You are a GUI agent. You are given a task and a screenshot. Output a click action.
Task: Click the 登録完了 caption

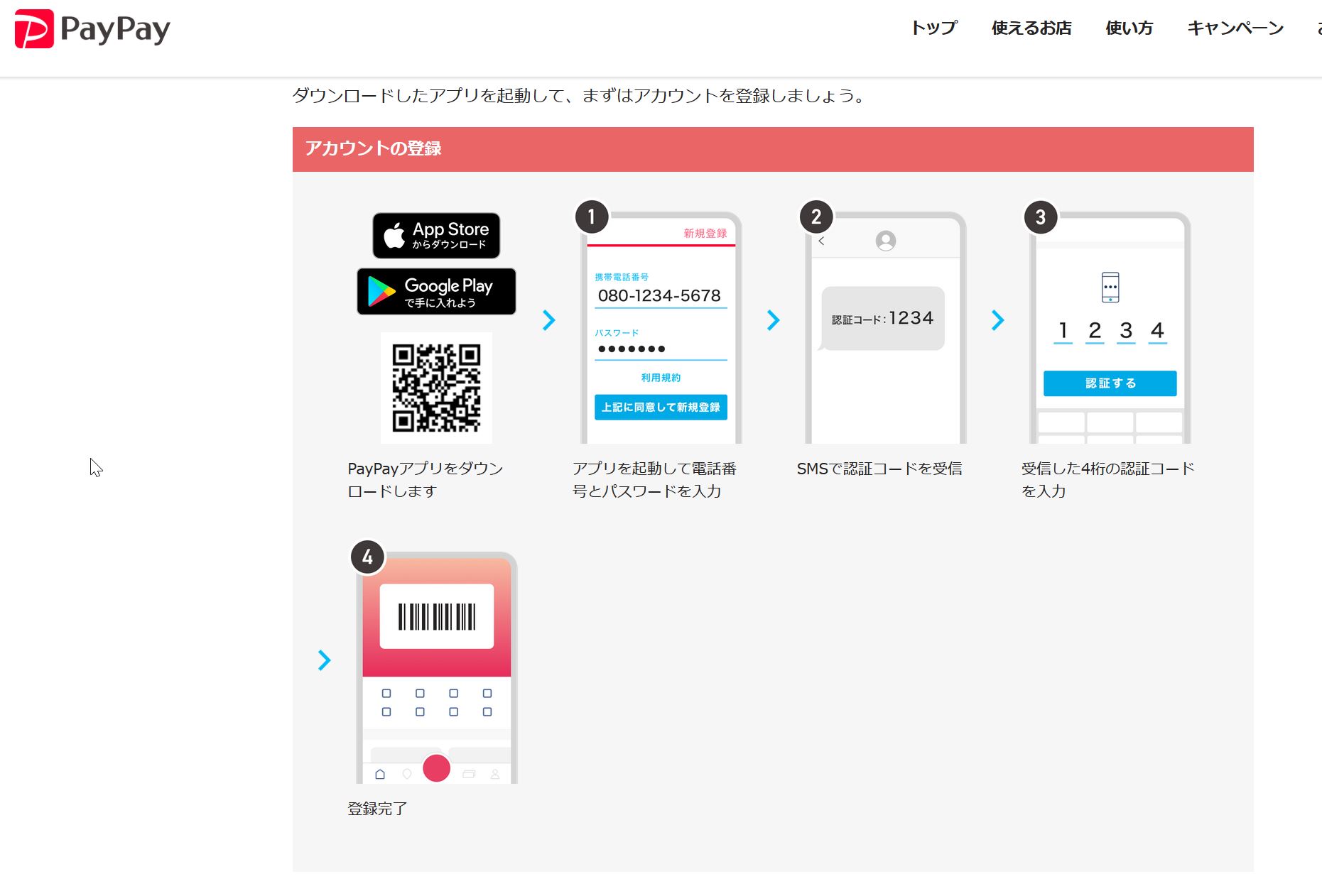click(x=377, y=809)
